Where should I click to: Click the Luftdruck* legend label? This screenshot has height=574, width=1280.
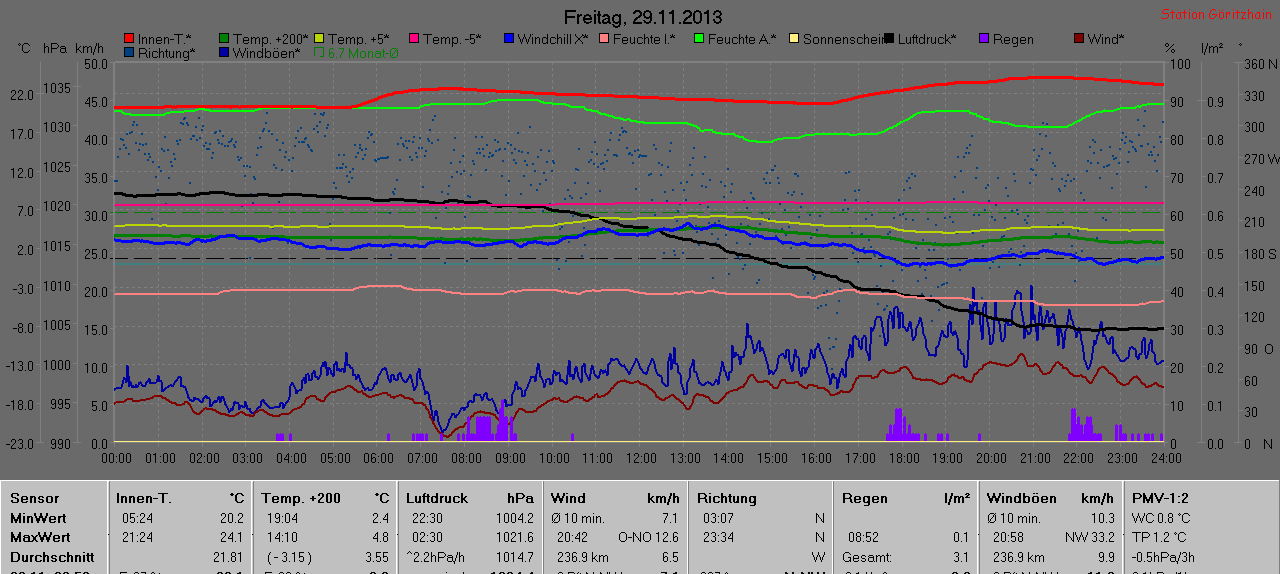(926, 39)
